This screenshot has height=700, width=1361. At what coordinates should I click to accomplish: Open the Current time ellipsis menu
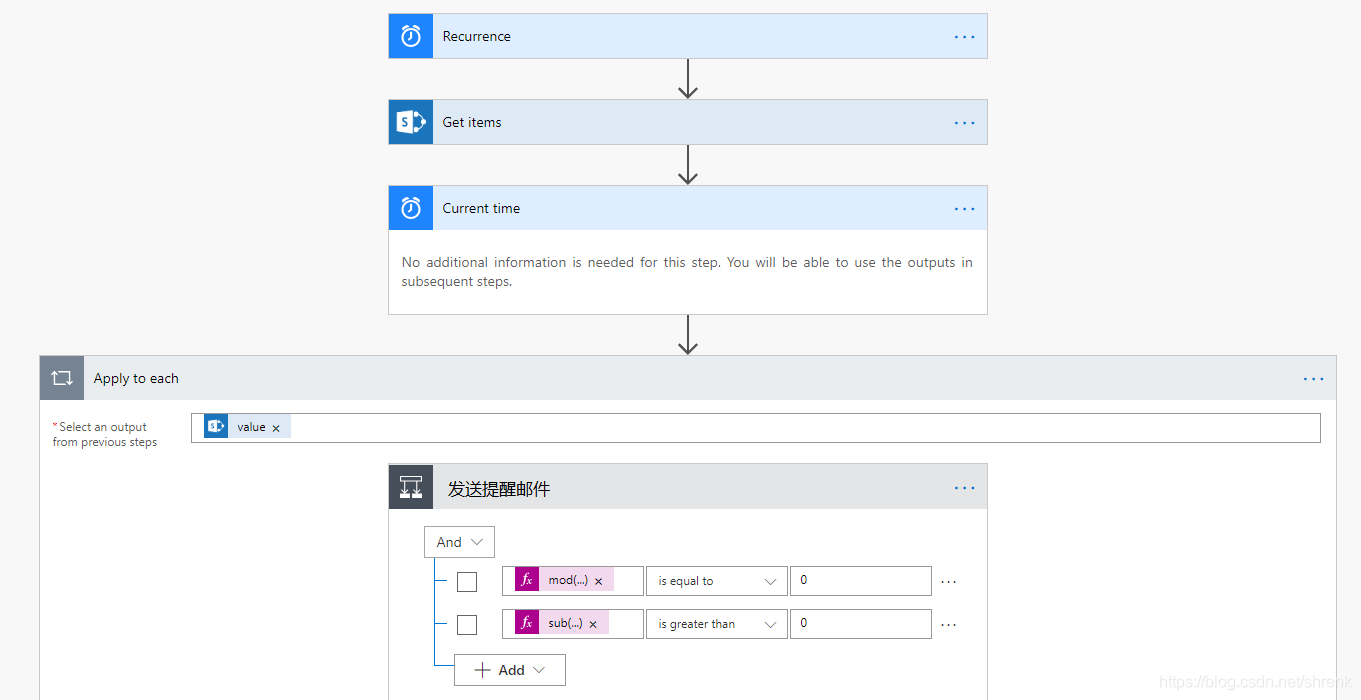point(964,209)
